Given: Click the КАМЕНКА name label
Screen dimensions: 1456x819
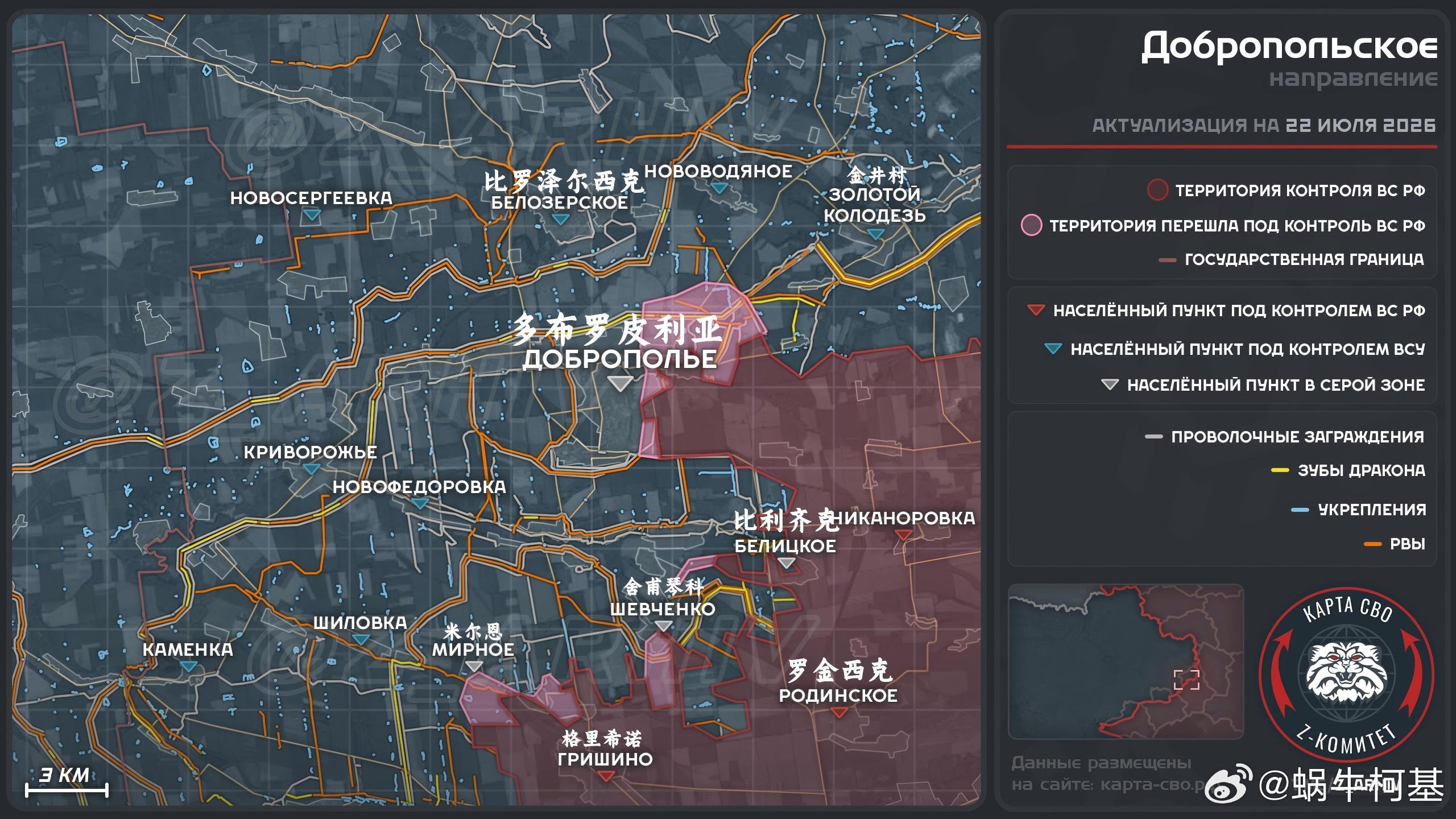Looking at the screenshot, I should point(188,650).
